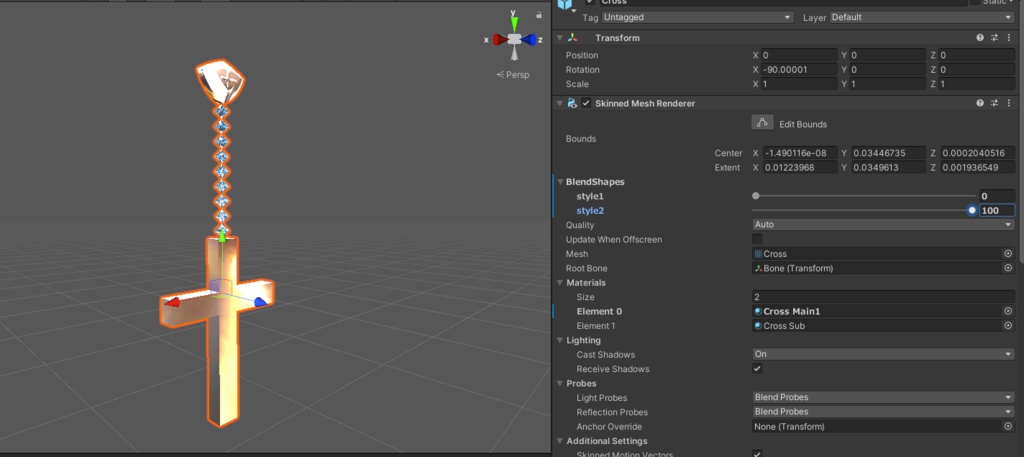Open Skinned Mesh Renderer help icon
The image size is (1024, 457).
click(980, 103)
